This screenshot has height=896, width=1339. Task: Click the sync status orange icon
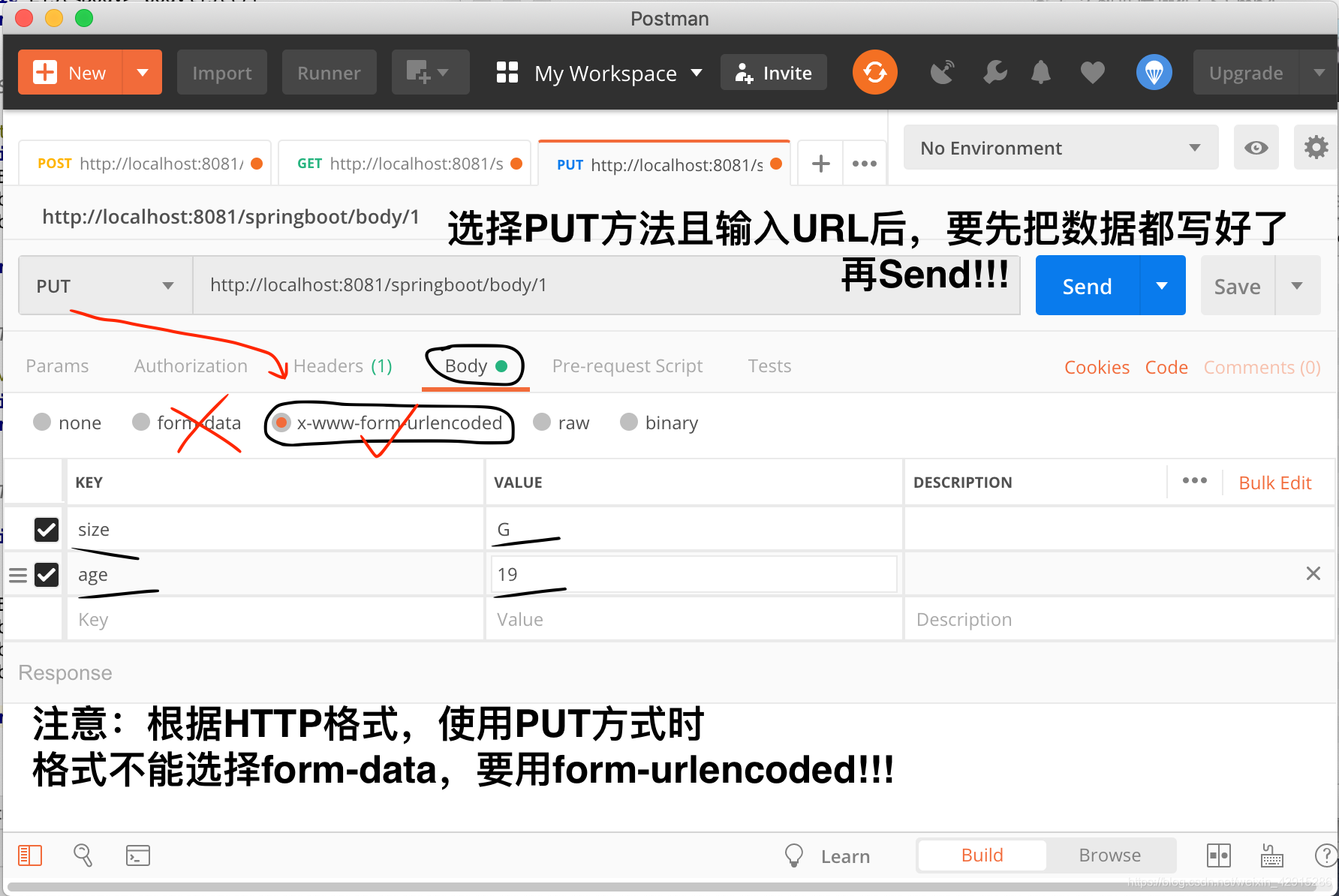(874, 72)
